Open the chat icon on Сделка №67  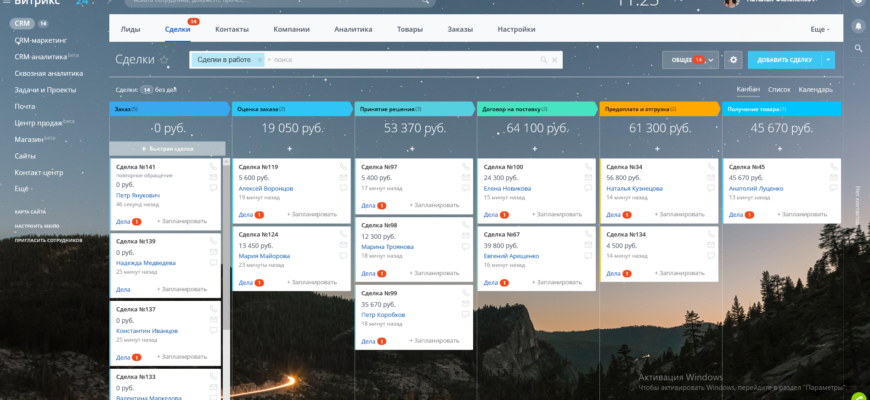588,256
